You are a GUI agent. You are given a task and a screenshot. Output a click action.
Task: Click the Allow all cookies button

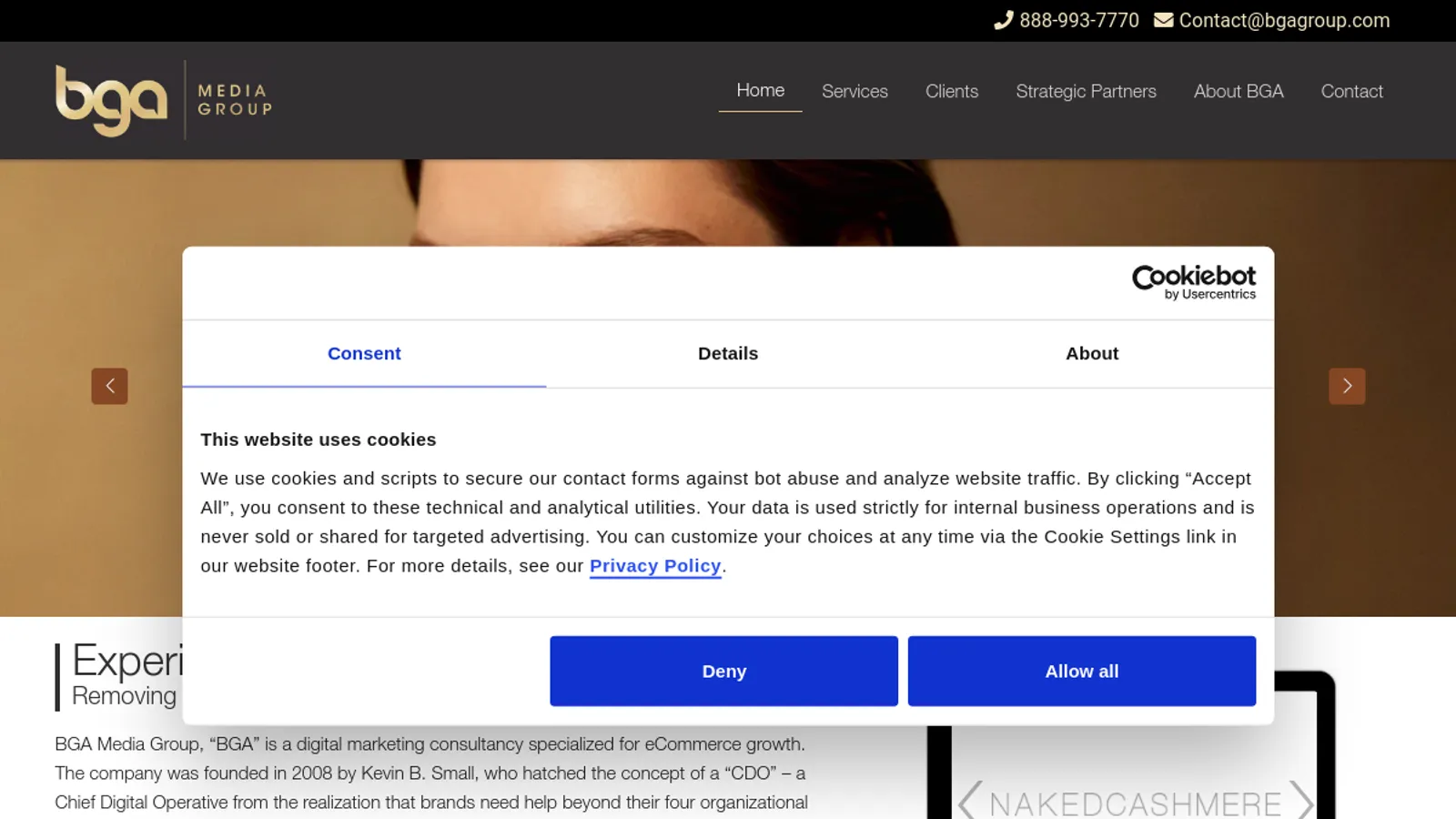1082,671
